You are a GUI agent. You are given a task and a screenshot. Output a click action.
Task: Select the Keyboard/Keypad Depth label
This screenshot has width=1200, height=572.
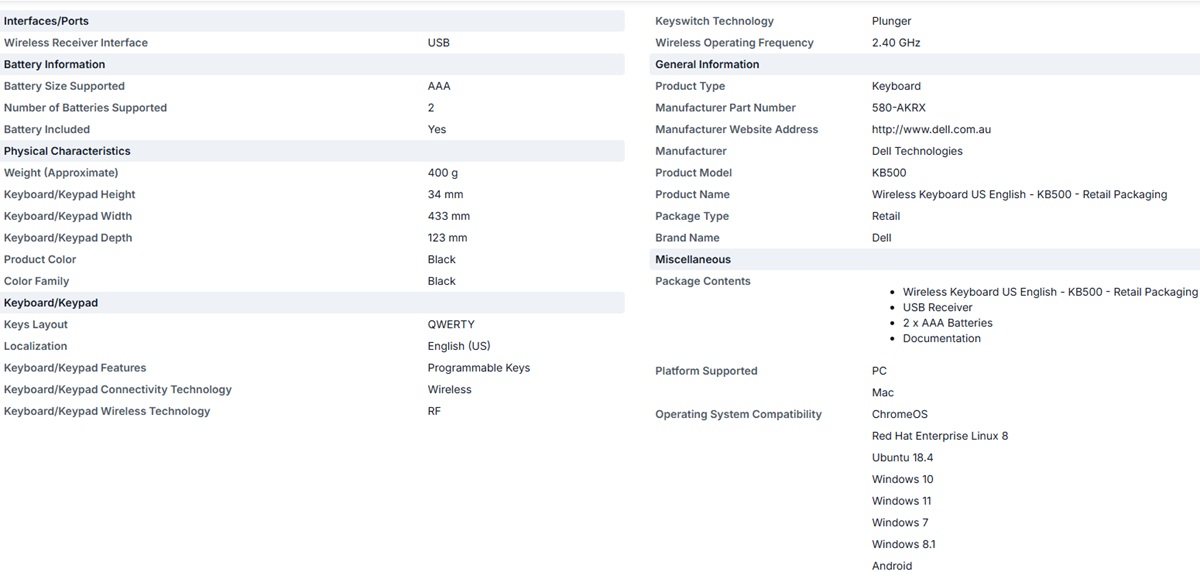68,238
